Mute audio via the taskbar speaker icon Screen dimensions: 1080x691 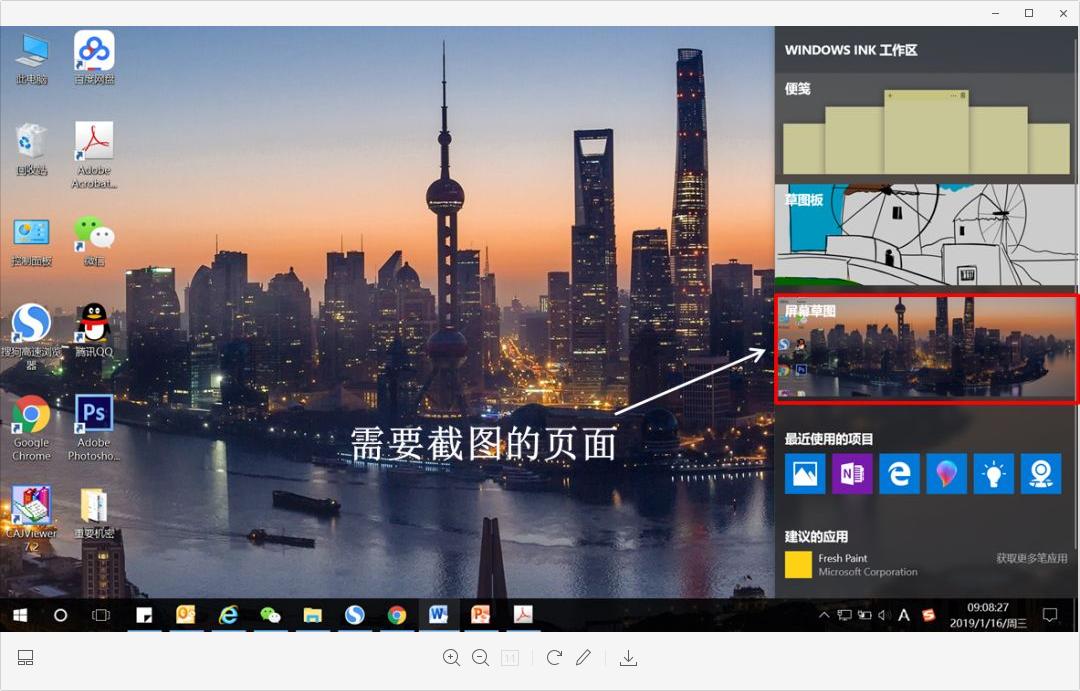(x=884, y=615)
